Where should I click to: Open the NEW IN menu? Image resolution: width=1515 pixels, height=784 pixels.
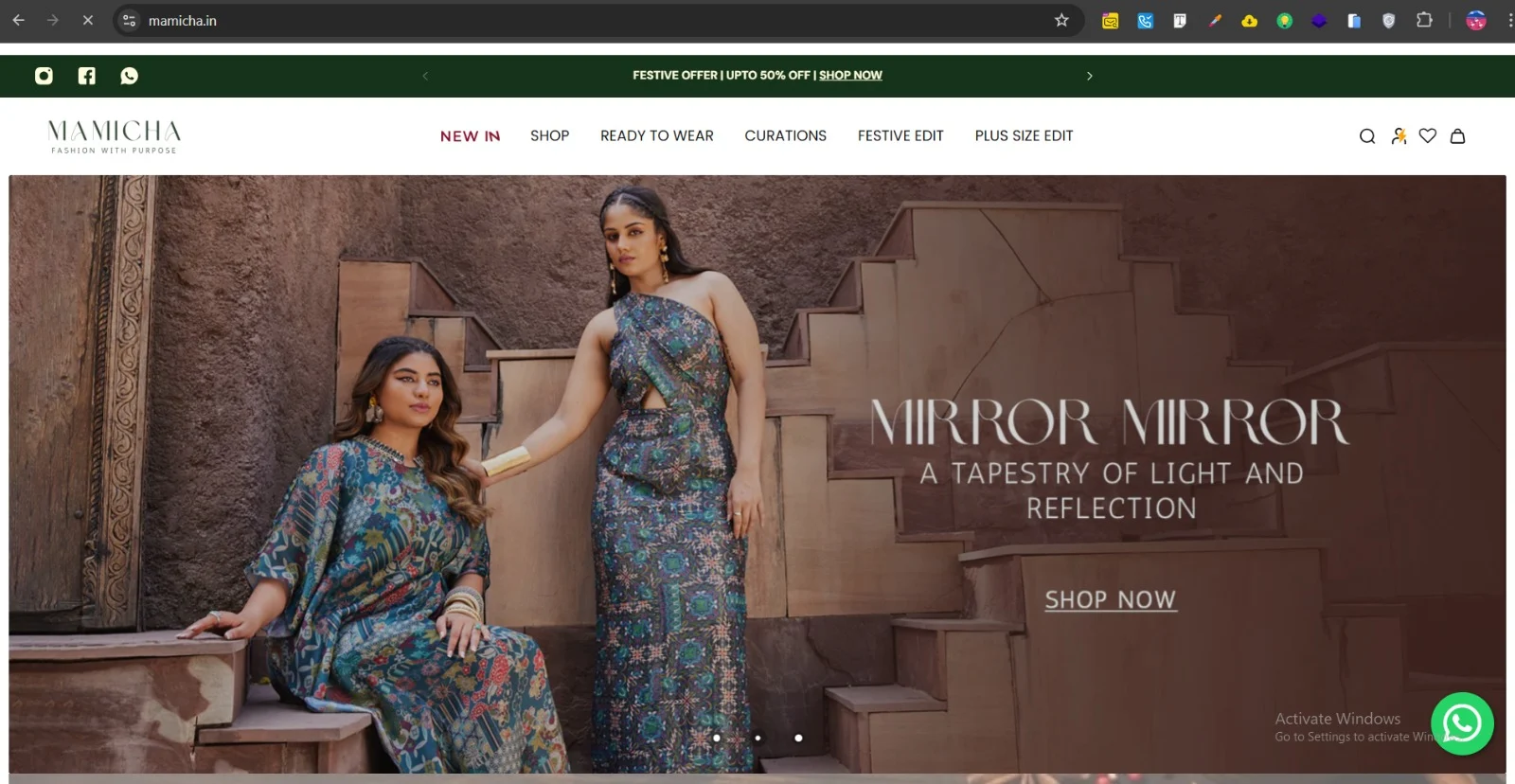(470, 136)
